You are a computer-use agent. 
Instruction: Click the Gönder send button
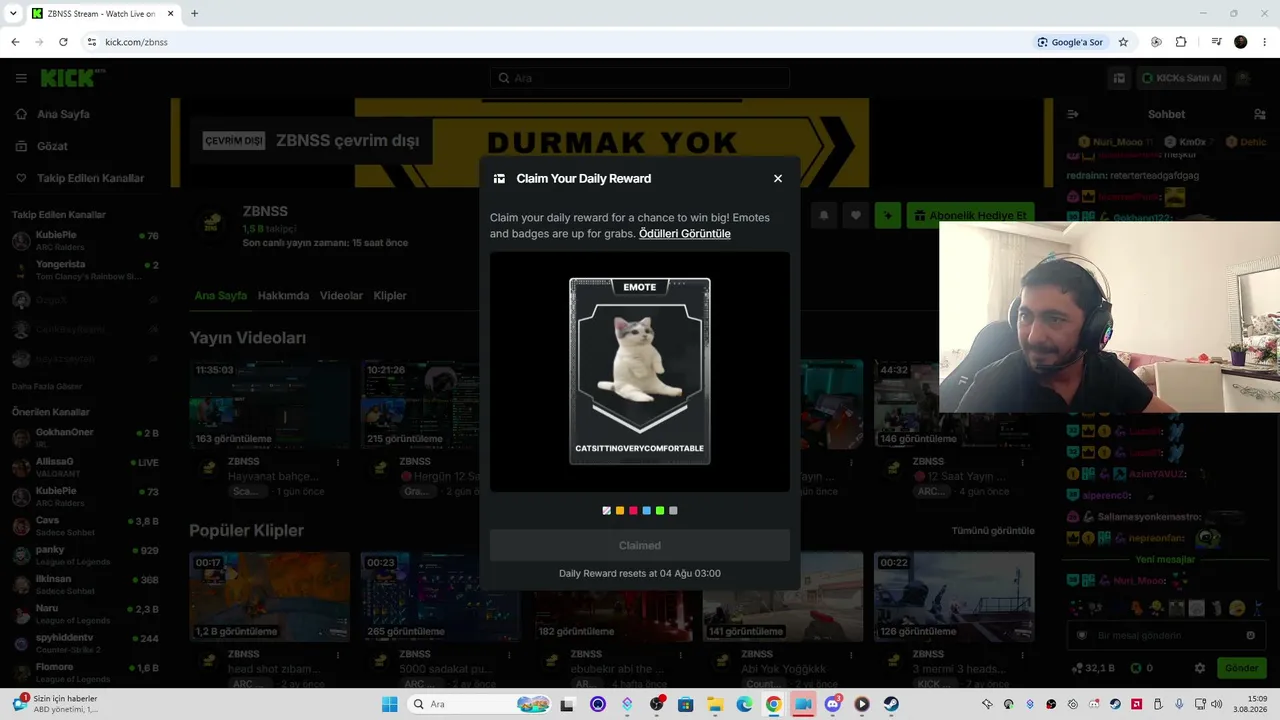tap(1241, 668)
